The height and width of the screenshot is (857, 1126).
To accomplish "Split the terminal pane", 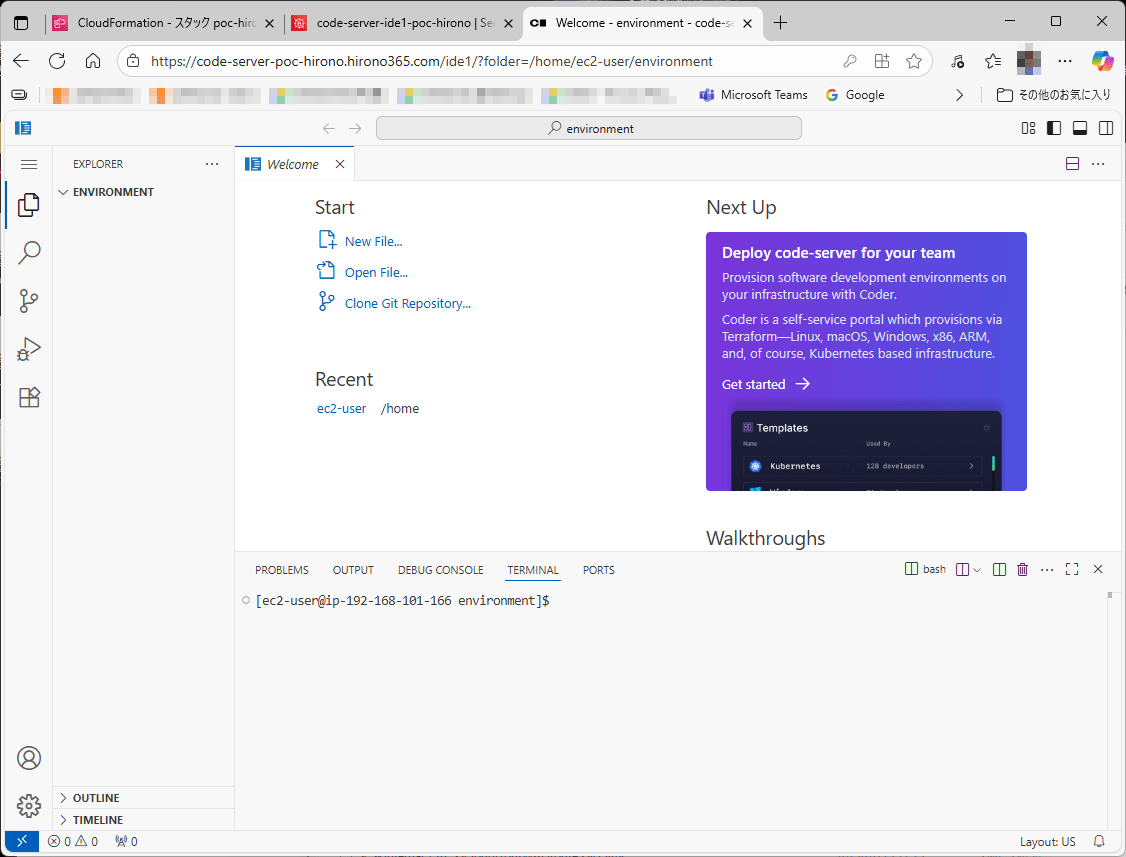I will [x=999, y=570].
